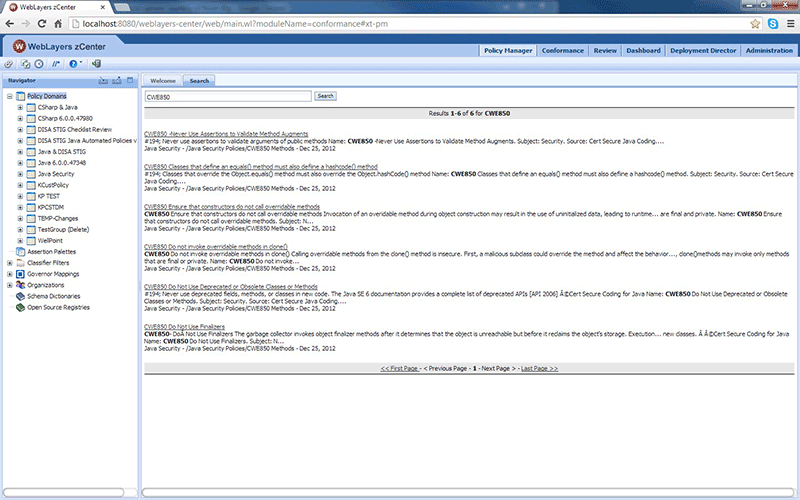The height and width of the screenshot is (500, 800).
Task: Click the Search button
Action: [x=325, y=96]
